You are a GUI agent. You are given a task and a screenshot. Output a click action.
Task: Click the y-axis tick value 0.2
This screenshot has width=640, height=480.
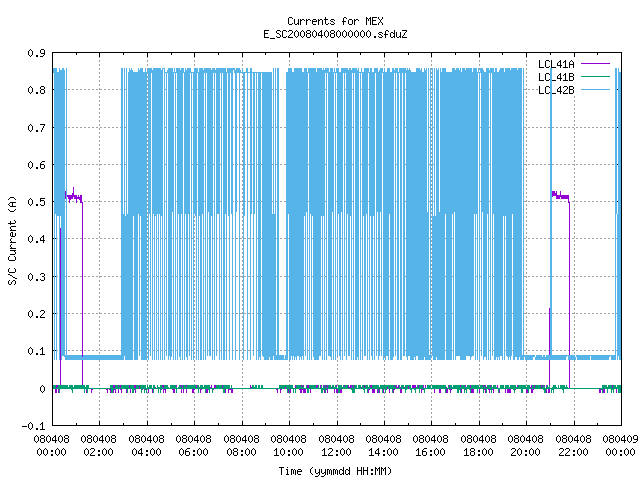point(36,314)
